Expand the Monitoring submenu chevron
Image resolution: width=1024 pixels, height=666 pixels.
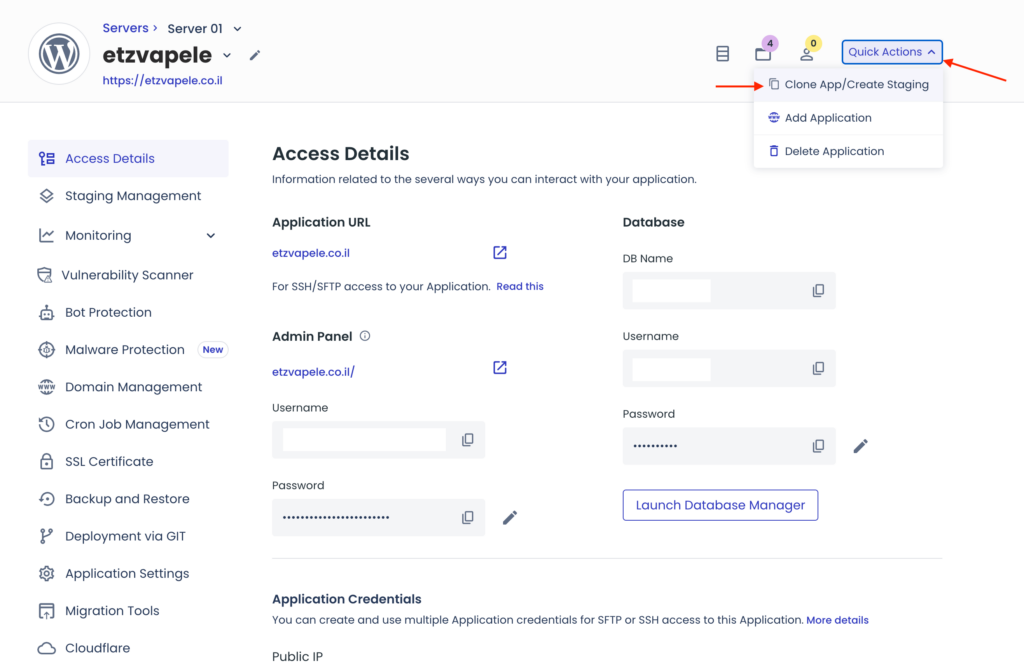point(211,236)
